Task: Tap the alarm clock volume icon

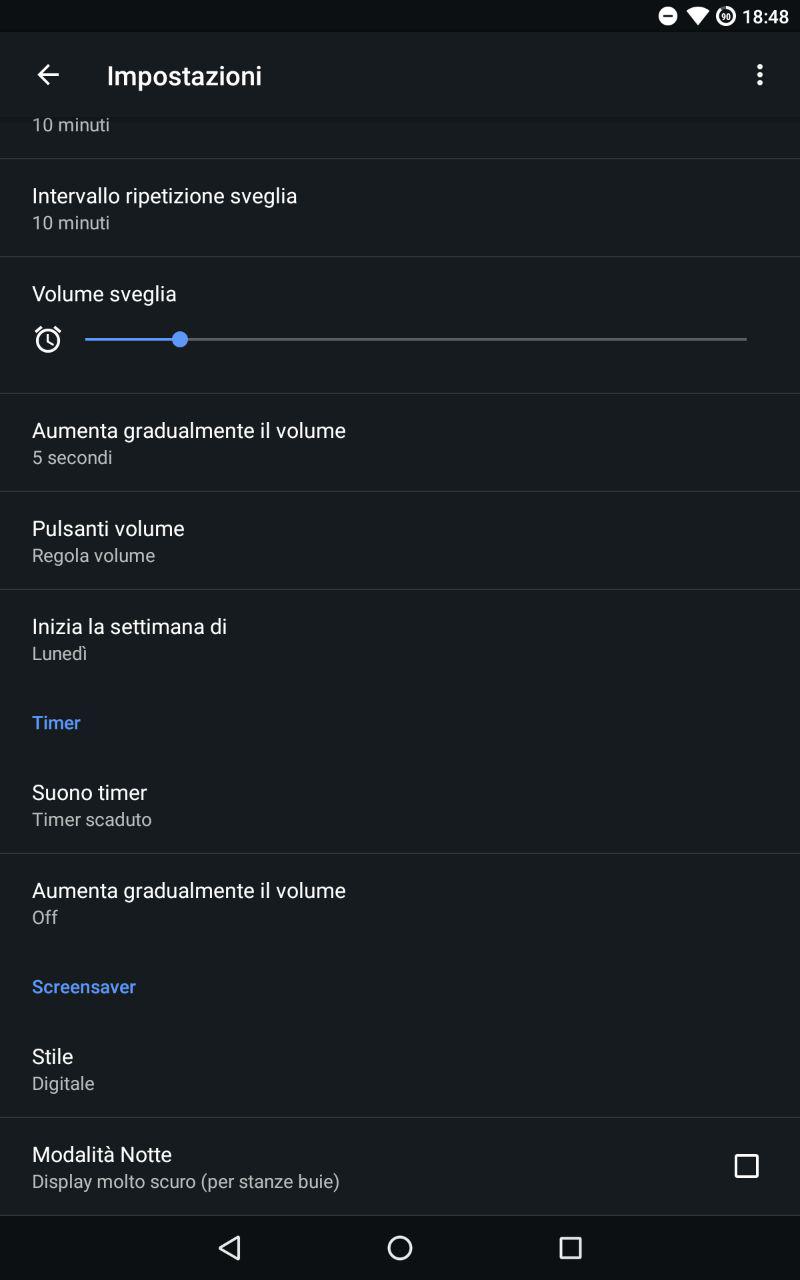Action: [48, 339]
